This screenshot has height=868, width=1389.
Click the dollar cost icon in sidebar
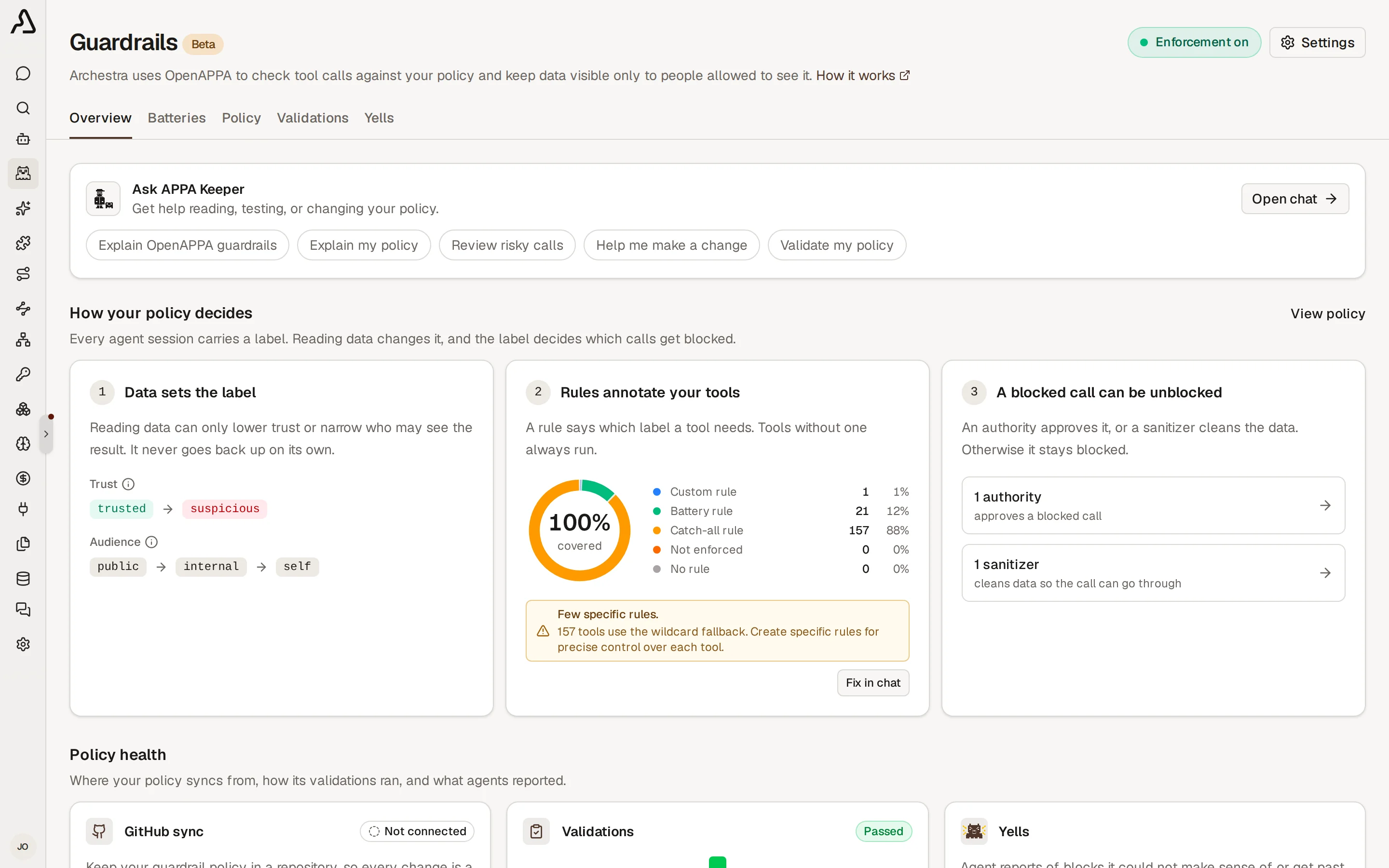pyautogui.click(x=23, y=478)
